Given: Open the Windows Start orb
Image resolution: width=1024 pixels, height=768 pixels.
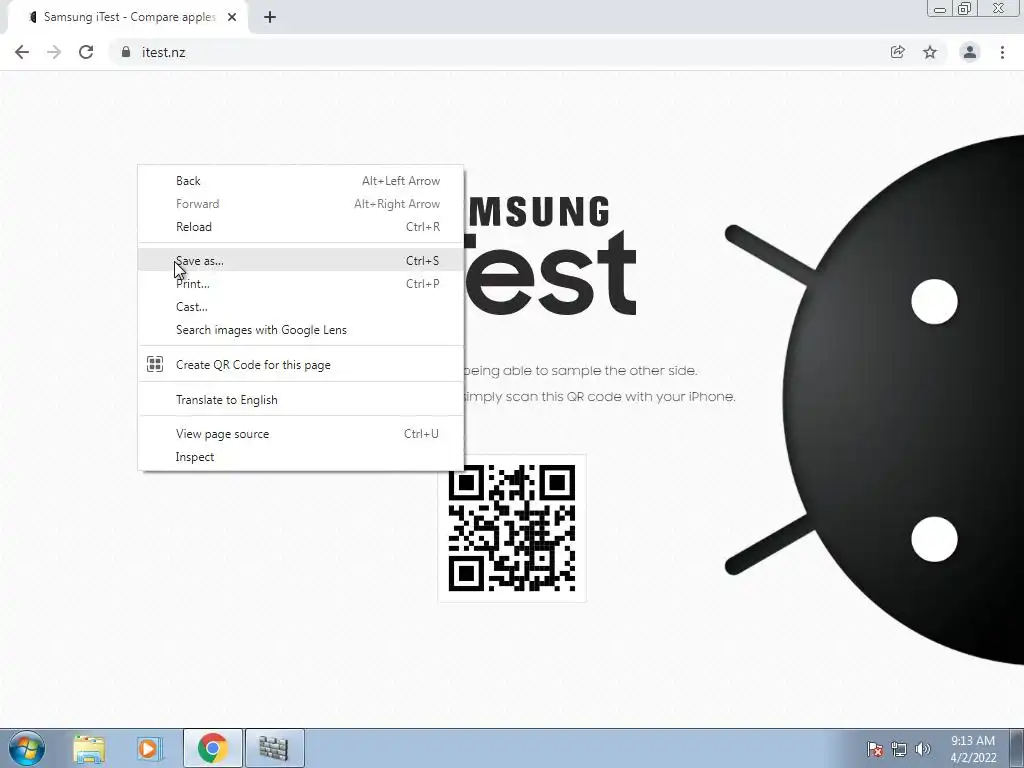Looking at the screenshot, I should point(27,748).
